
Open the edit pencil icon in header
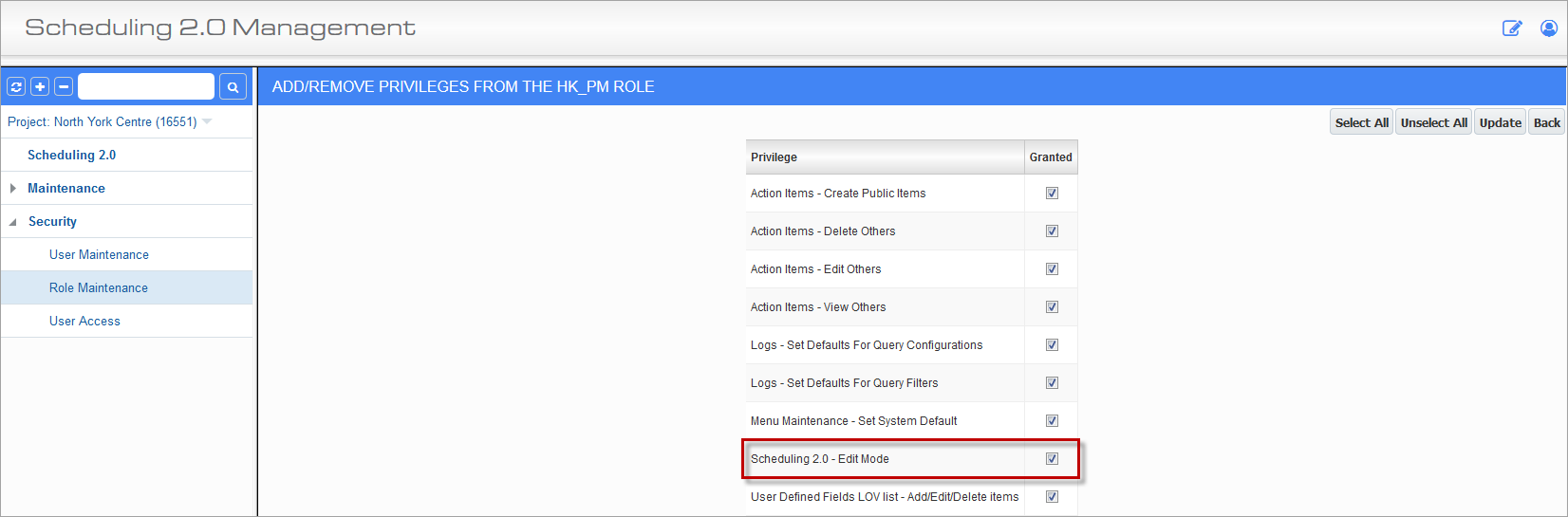(1512, 28)
